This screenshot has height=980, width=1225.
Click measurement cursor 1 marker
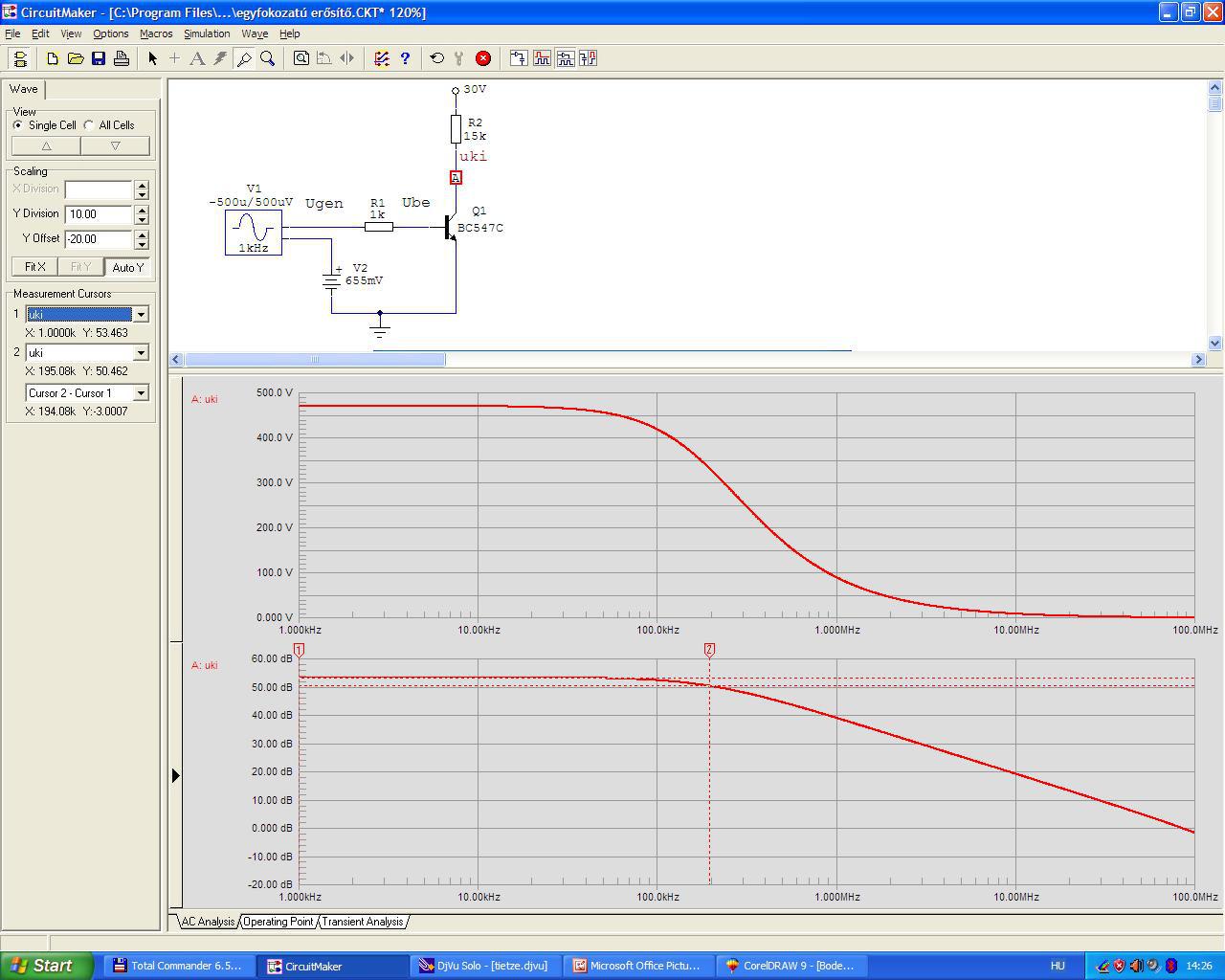pos(300,650)
